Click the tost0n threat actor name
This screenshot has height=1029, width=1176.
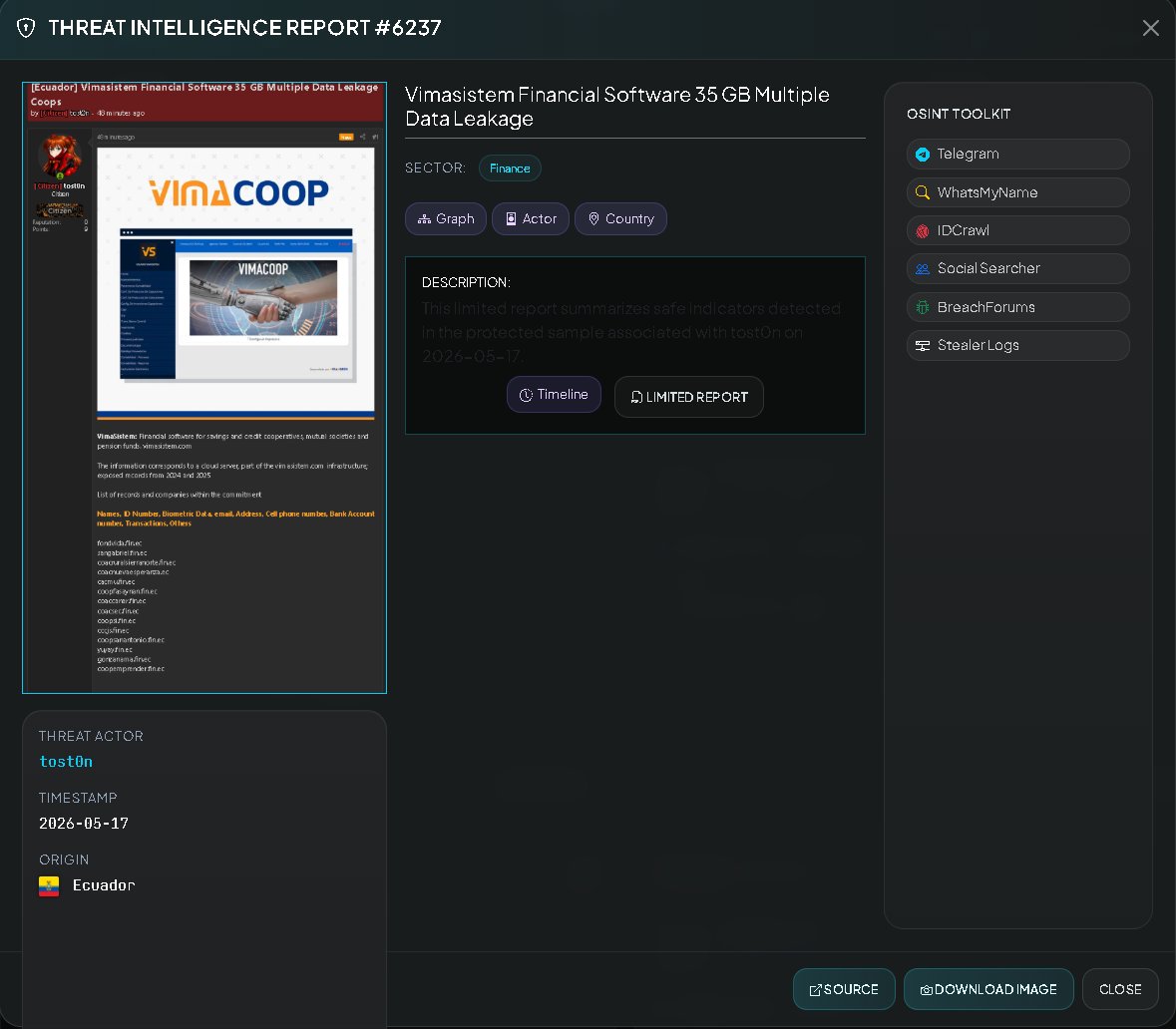66,761
